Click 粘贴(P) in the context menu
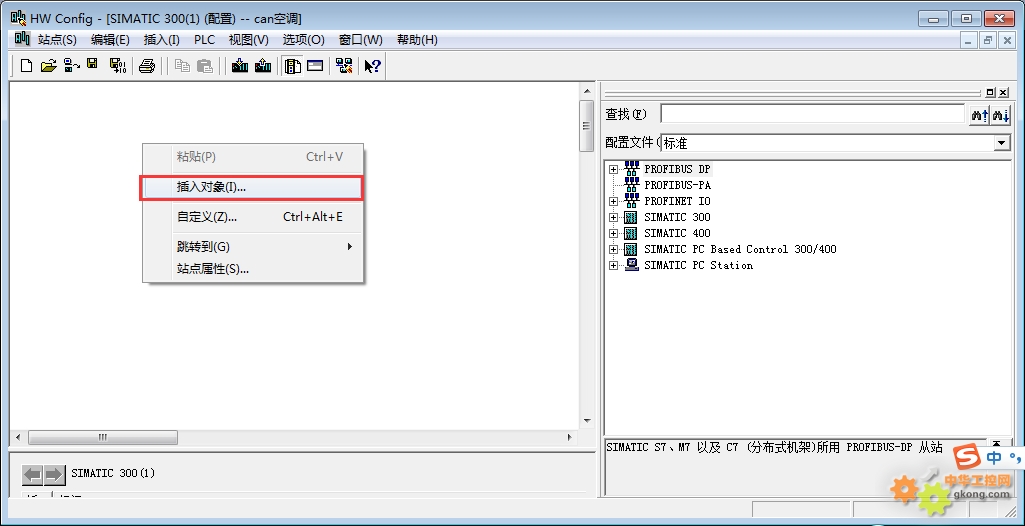This screenshot has height=526, width=1025. click(253, 157)
